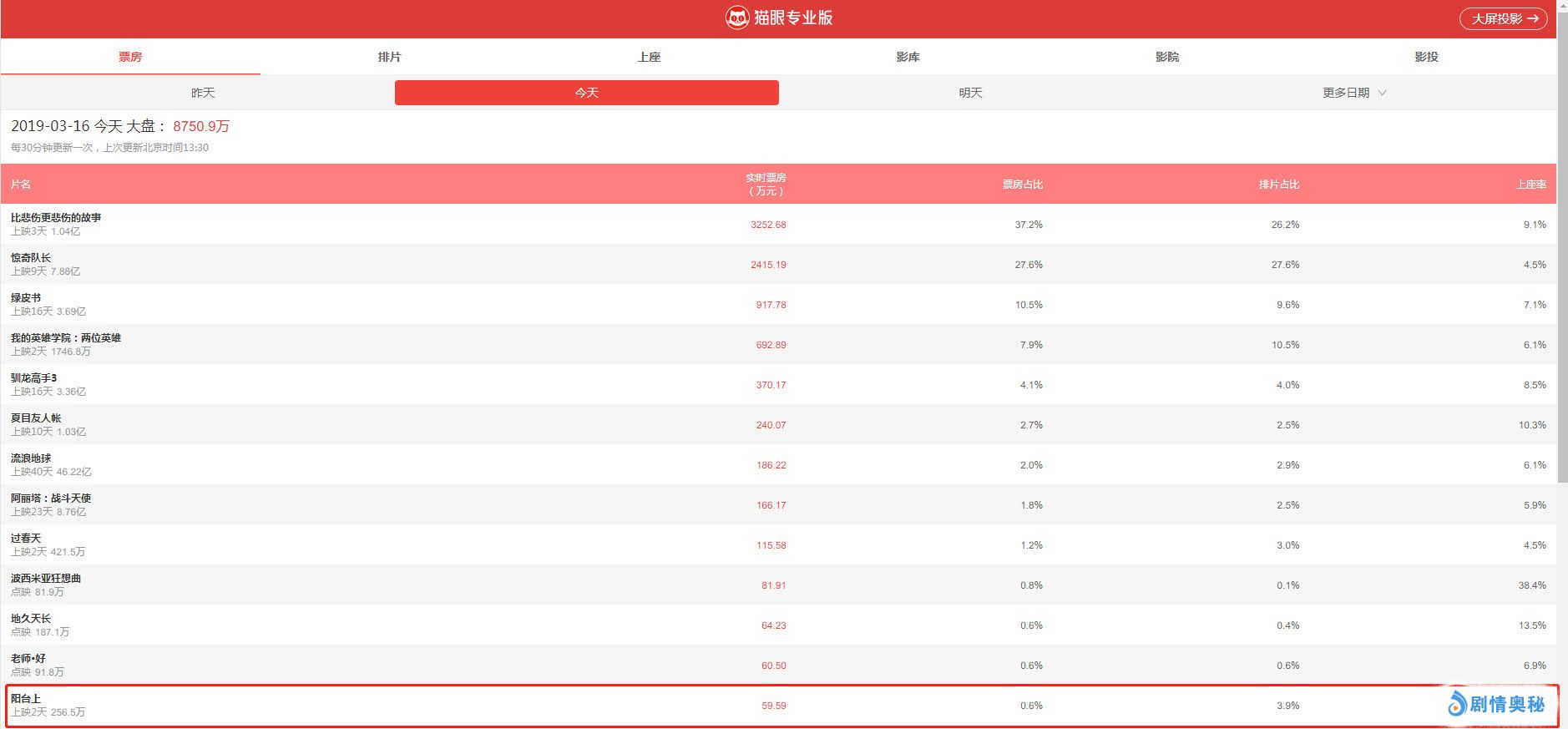Open movie 比悲伤更悲伤的故事 details
Screen dimensions: 1568x729
pos(56,218)
